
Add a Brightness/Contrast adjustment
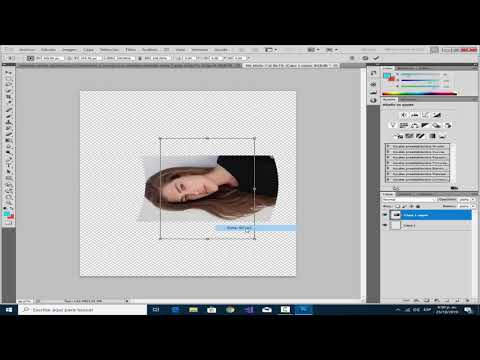(x=403, y=115)
